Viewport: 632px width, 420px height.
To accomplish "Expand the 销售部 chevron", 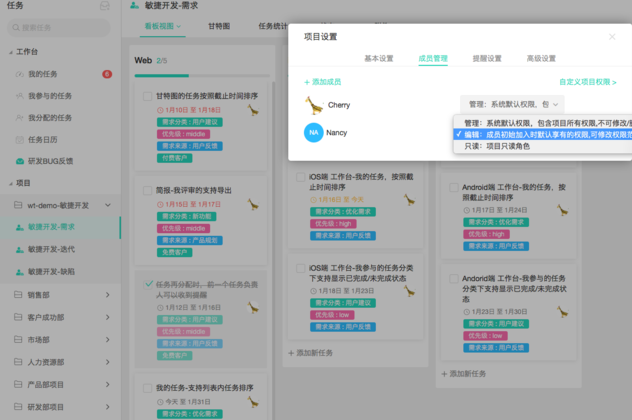I will point(108,295).
